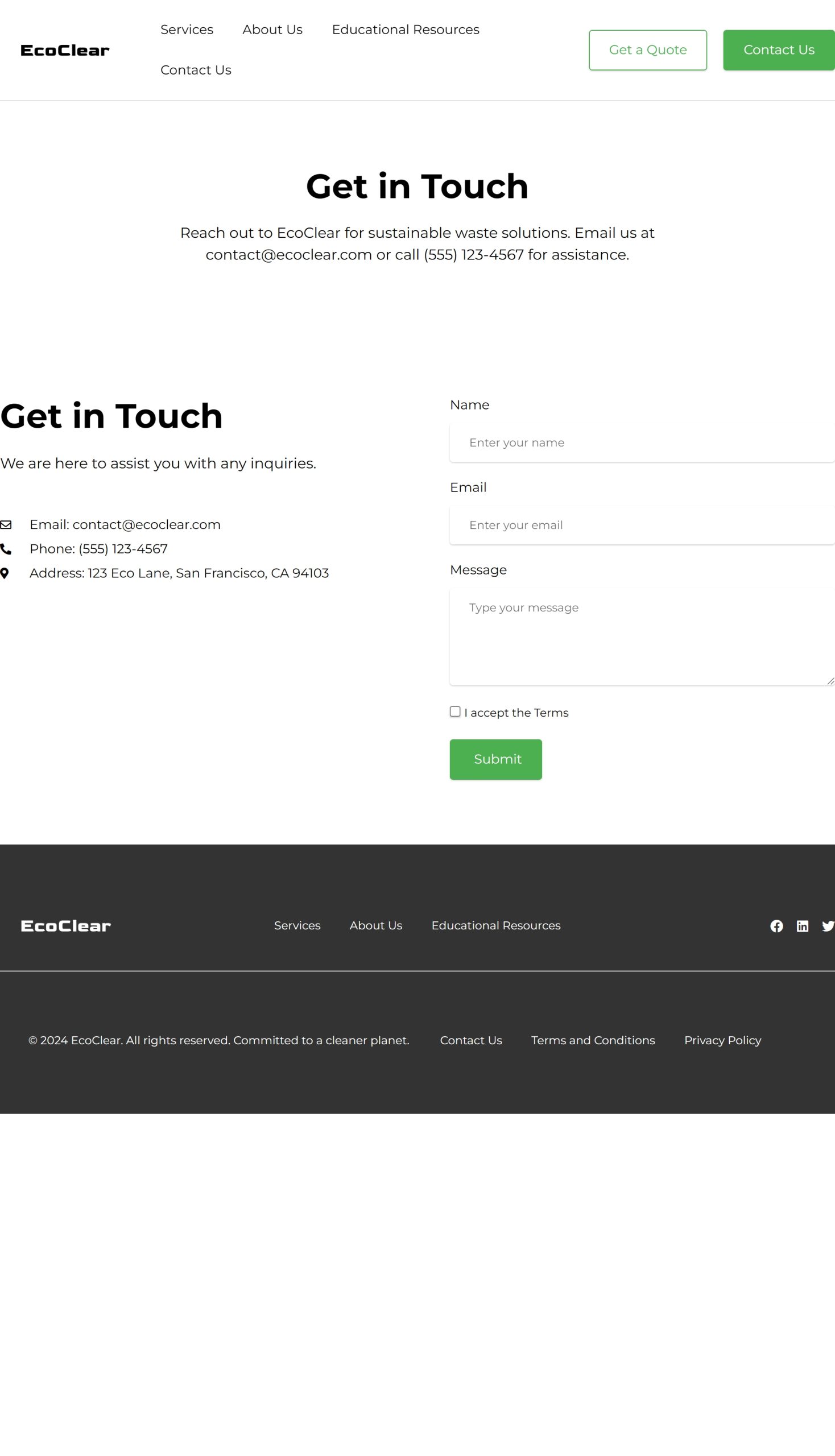Open Contact Us link in footer bottom
The width and height of the screenshot is (835, 1456).
tap(471, 1040)
